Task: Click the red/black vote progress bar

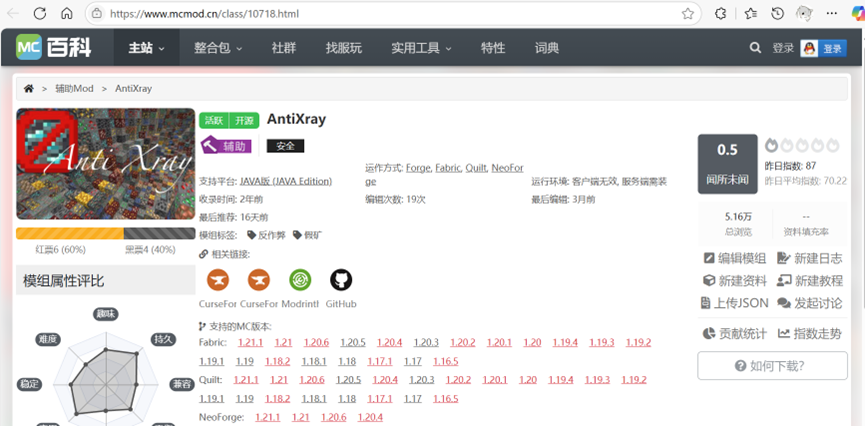Action: 105,233
